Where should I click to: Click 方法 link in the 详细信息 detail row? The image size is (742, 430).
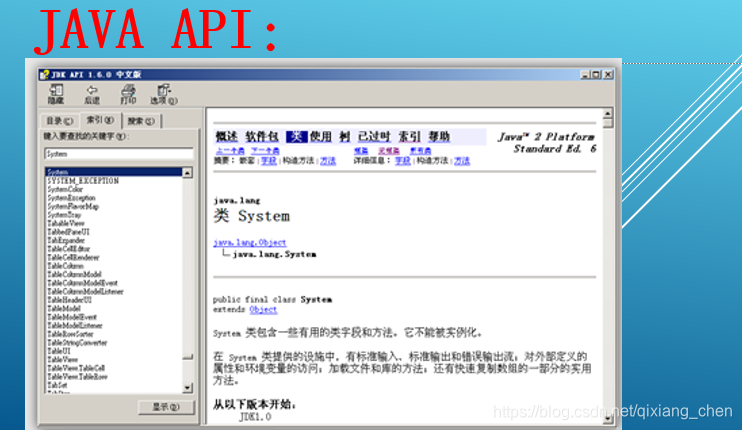(x=462, y=161)
